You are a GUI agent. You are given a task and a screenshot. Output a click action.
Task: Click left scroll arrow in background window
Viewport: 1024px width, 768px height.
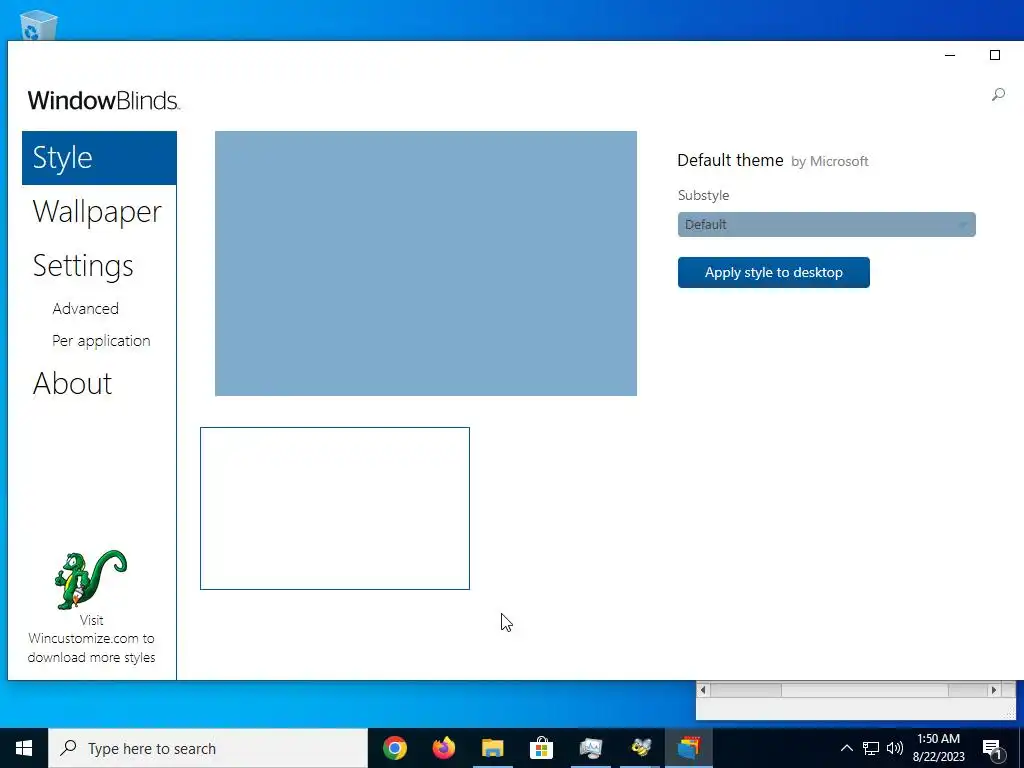click(703, 690)
